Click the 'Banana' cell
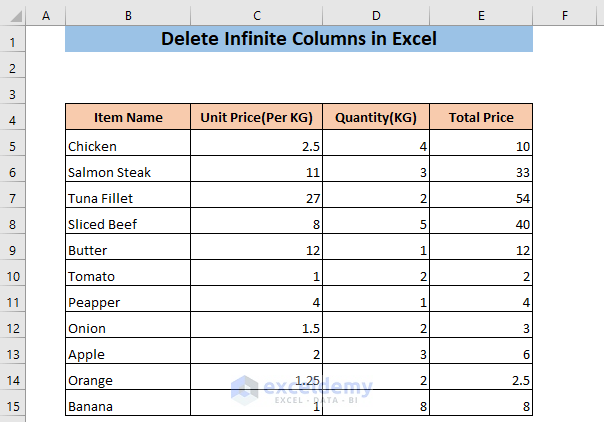The width and height of the screenshot is (604, 422). pyautogui.click(x=128, y=406)
